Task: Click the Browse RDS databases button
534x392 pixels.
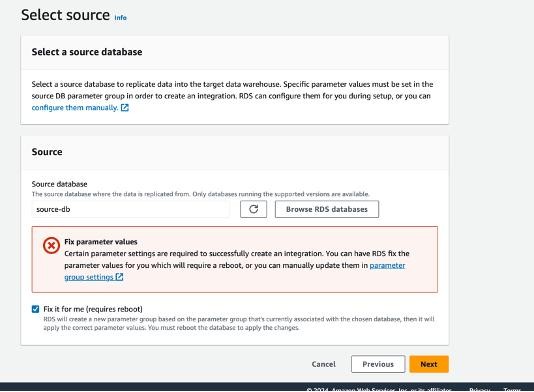Action: (x=327, y=209)
